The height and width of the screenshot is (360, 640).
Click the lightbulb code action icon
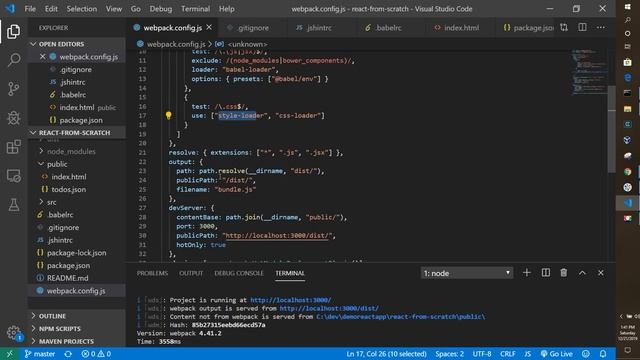169,116
